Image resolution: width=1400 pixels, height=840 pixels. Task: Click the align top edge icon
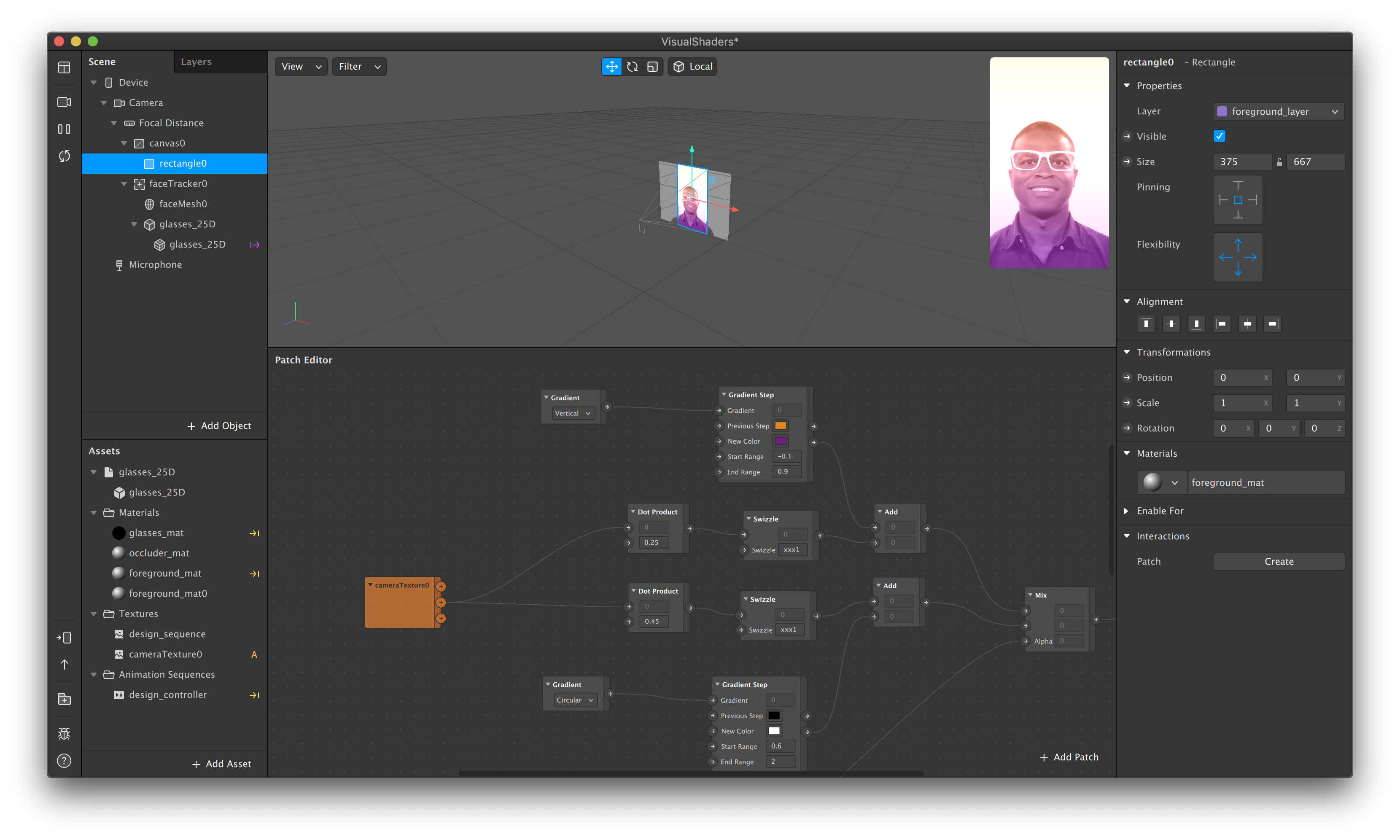pyautogui.click(x=1146, y=324)
